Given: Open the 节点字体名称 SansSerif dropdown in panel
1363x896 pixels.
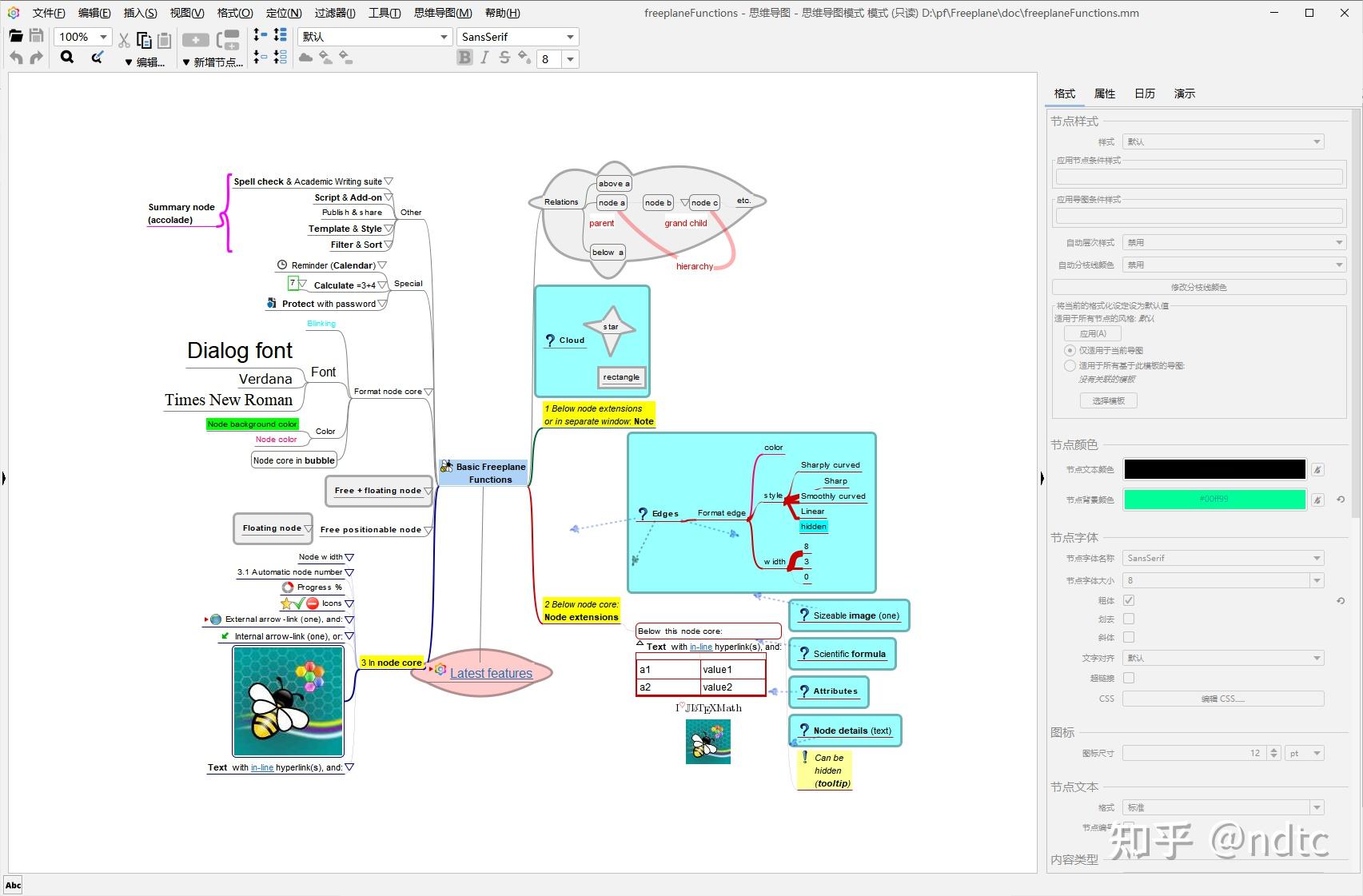Looking at the screenshot, I should pos(1222,558).
